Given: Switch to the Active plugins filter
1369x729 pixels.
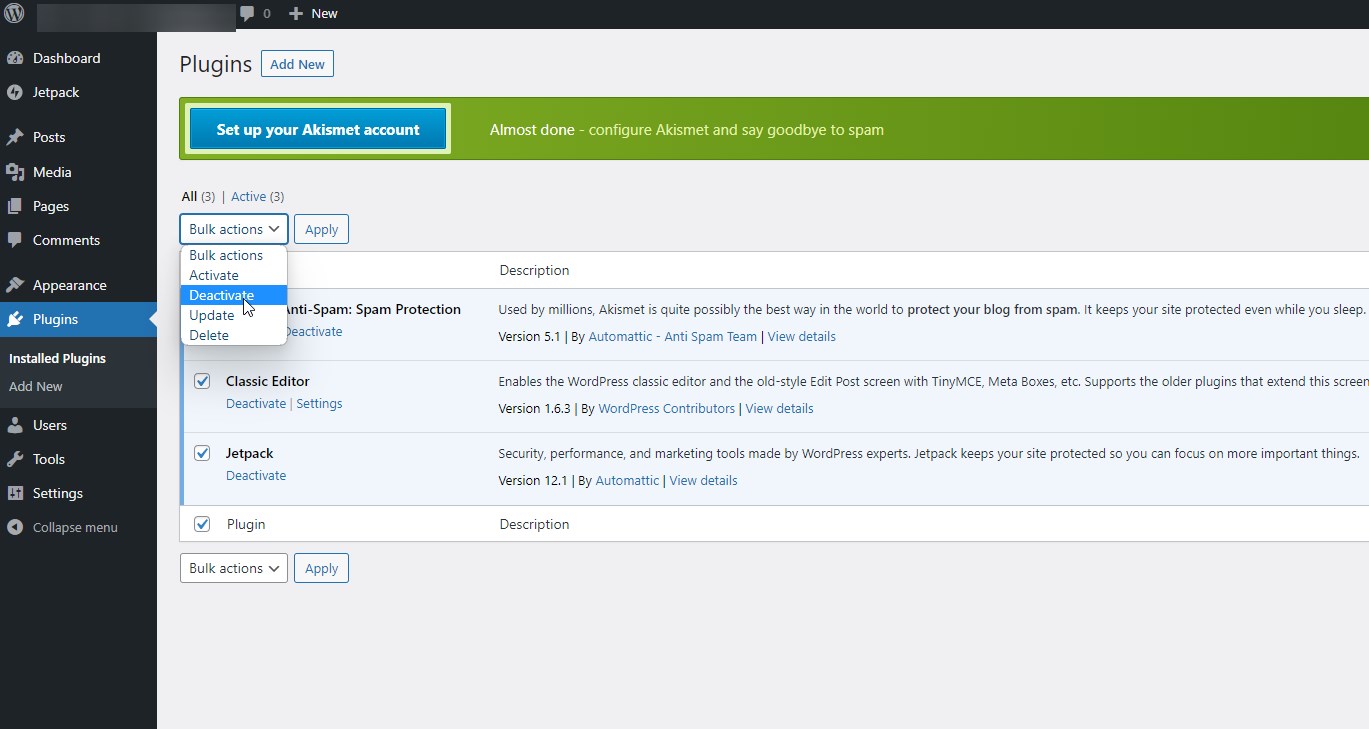Looking at the screenshot, I should [x=247, y=196].
